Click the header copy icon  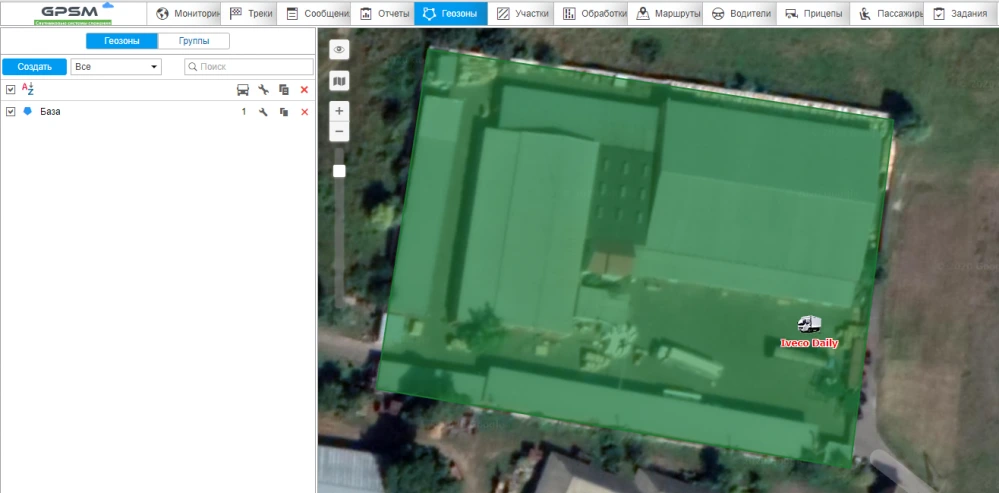(x=284, y=90)
